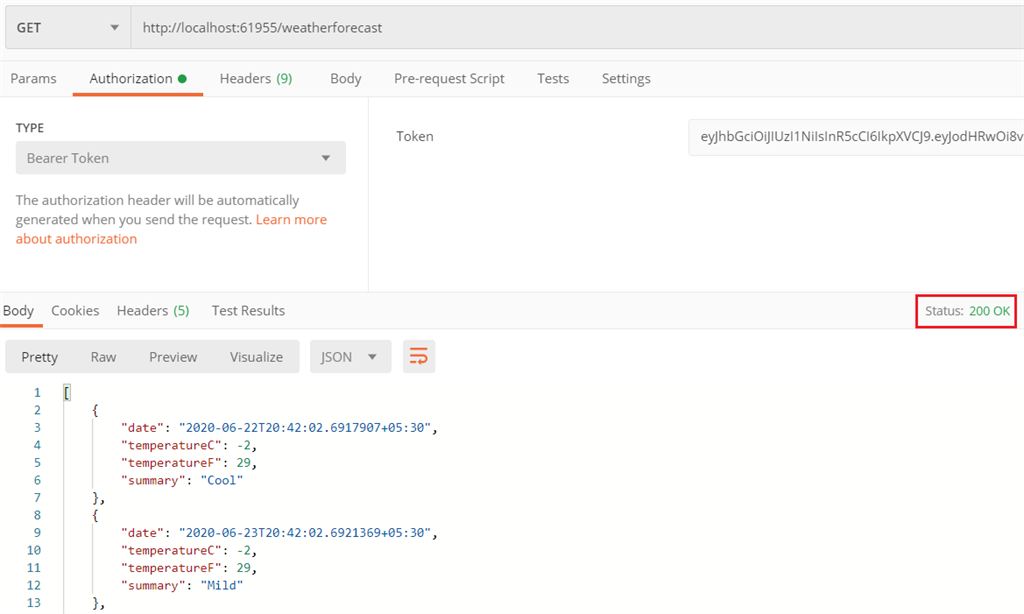Image resolution: width=1024 pixels, height=614 pixels.
Task: Go to the Tests tab
Action: pyautogui.click(x=553, y=78)
